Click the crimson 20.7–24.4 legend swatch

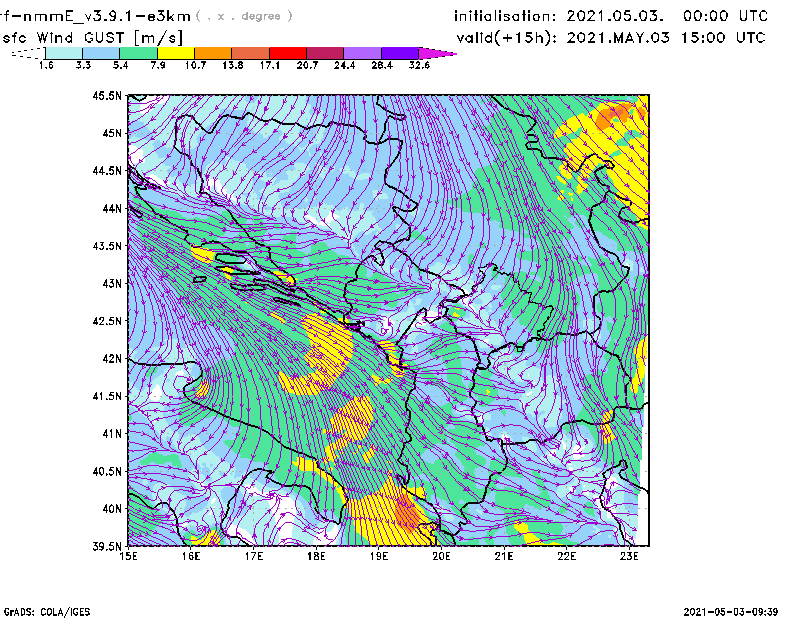pos(325,53)
